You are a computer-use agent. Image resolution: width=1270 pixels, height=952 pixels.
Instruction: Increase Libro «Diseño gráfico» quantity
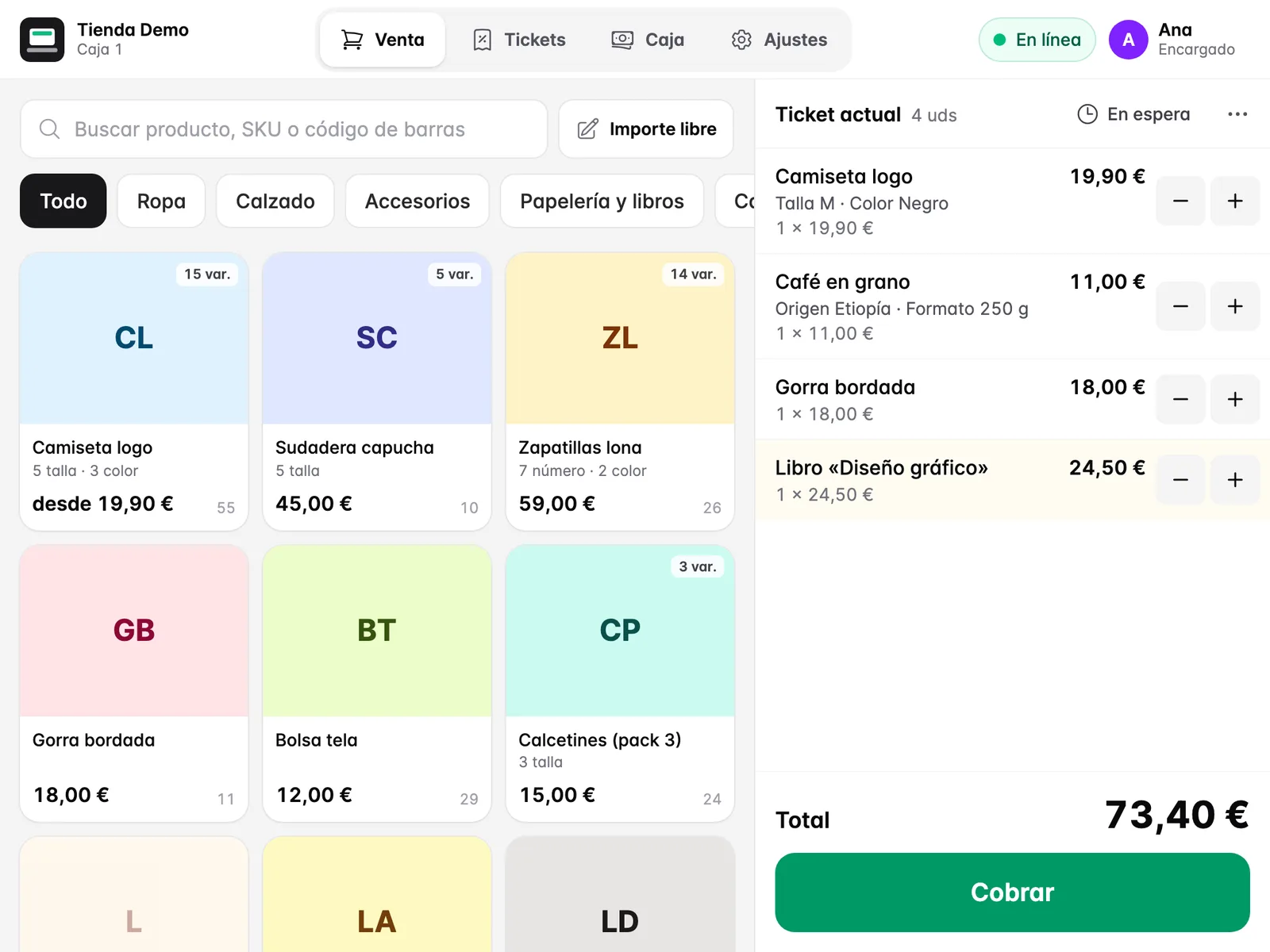[x=1235, y=480]
